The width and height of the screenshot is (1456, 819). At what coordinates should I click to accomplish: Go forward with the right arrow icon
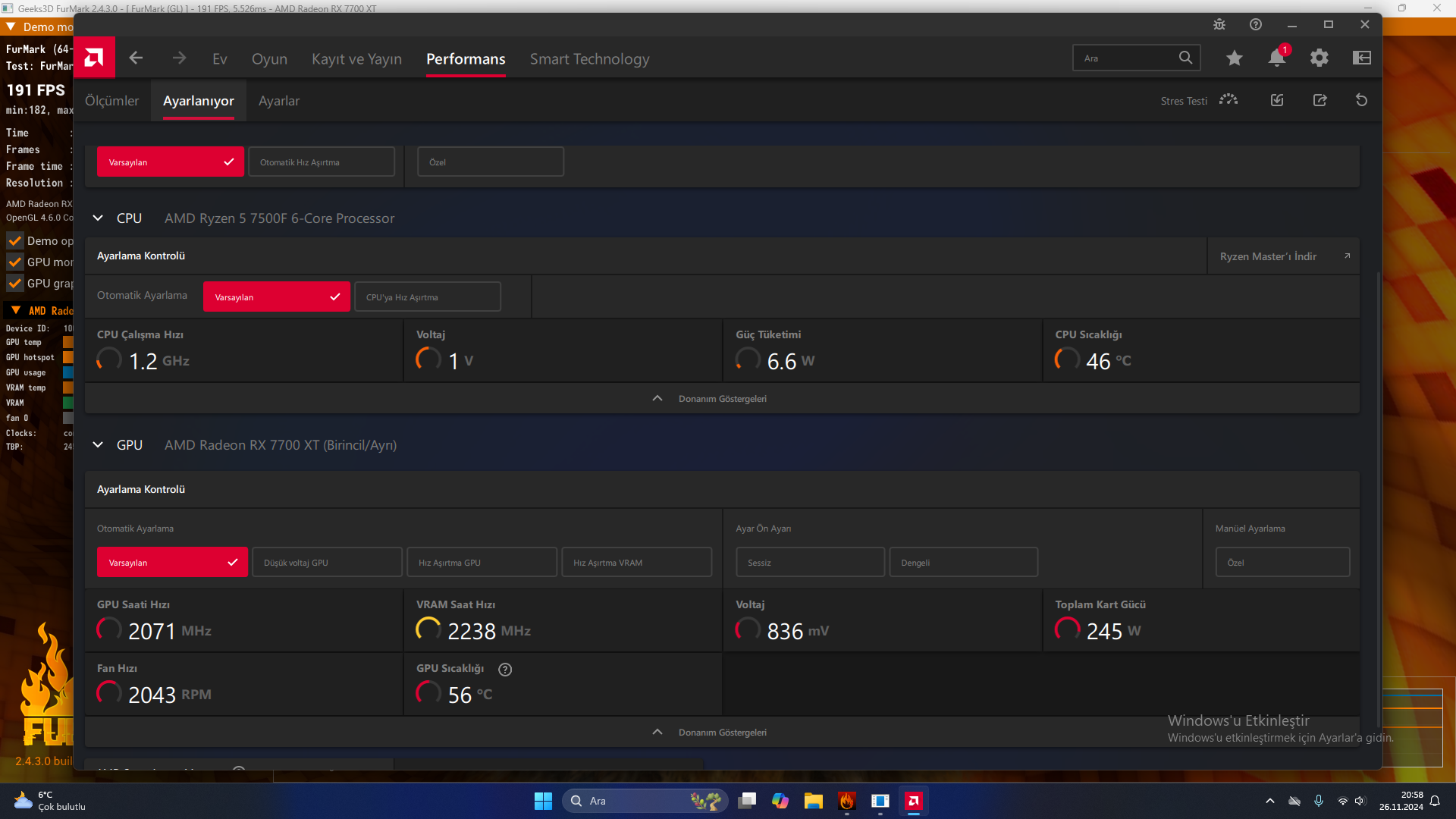tap(179, 58)
